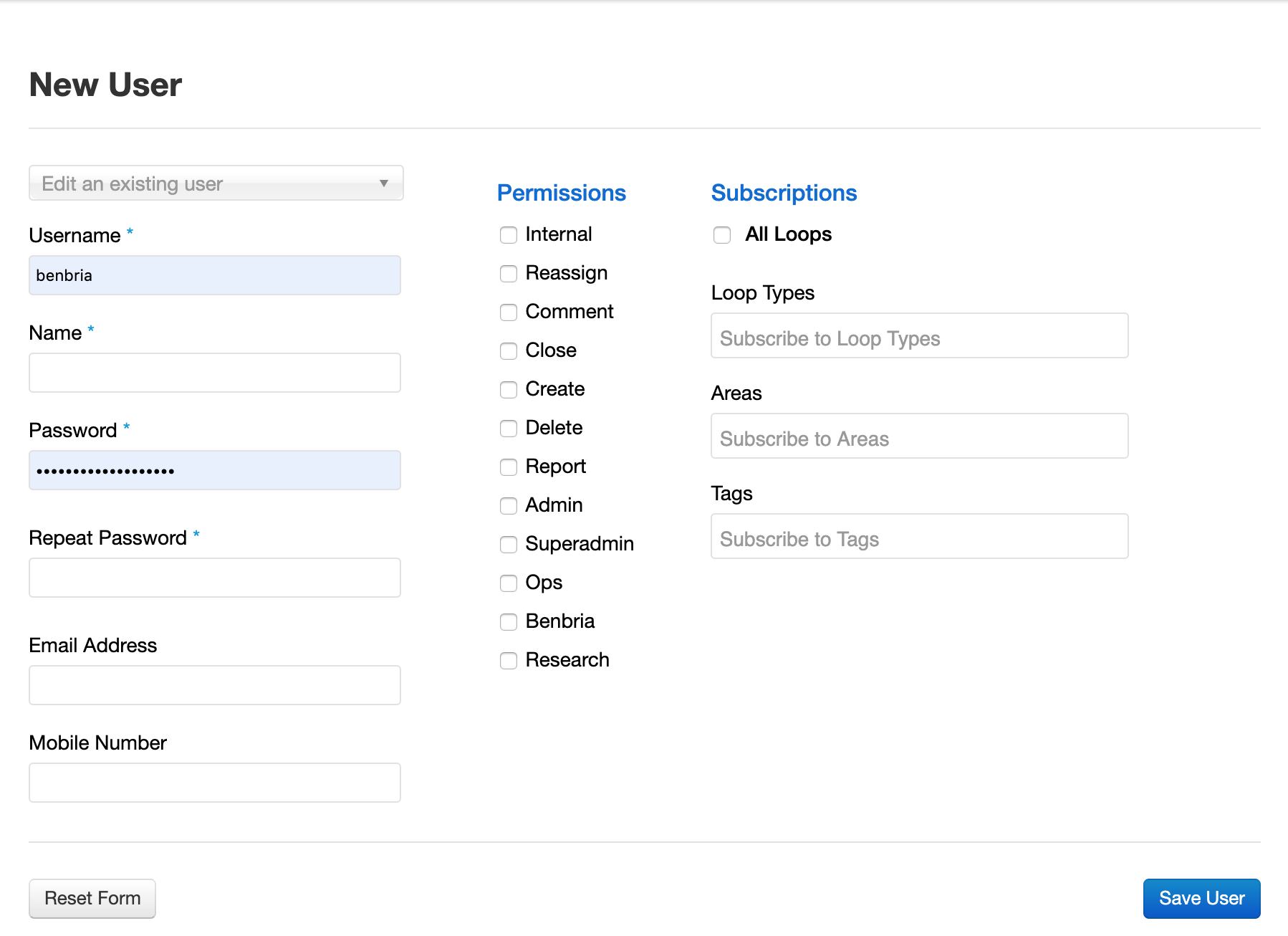Screen dimensions: 1288x936
Task: Select the Repeat Password field
Action: 215,578
